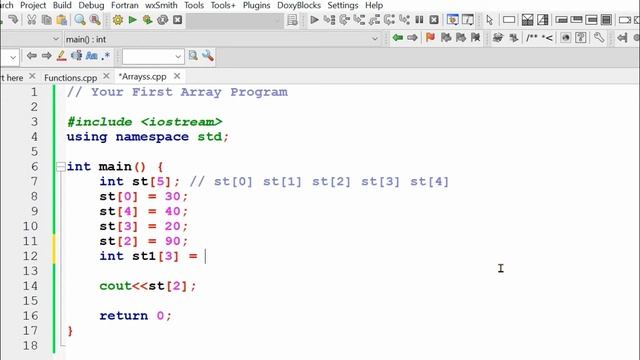Open the search text combo box dropdown
Screen dimensions: 640x360
178,56
